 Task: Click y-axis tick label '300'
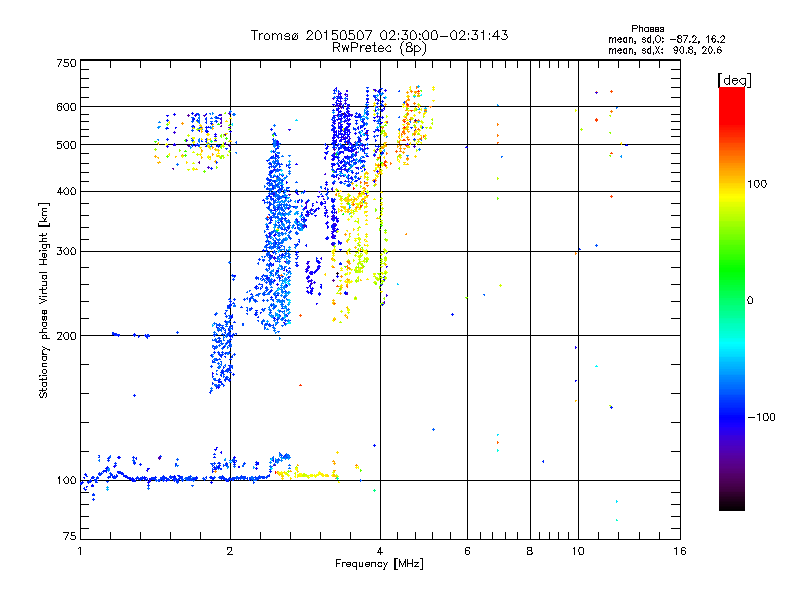click(x=66, y=251)
